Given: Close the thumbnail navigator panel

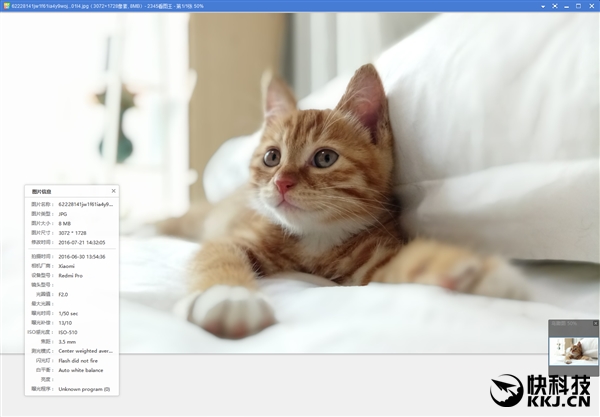Looking at the screenshot, I should [x=595, y=323].
